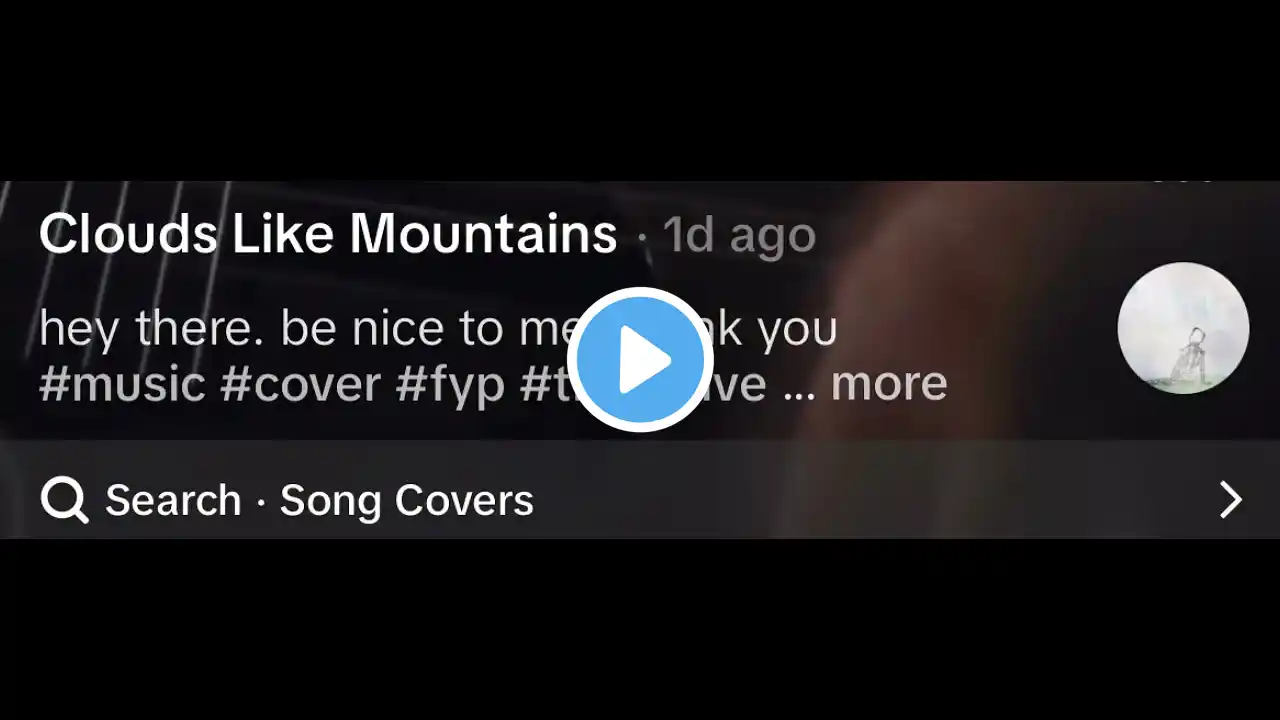Tap the word 'Mountains' in the username

(483, 234)
